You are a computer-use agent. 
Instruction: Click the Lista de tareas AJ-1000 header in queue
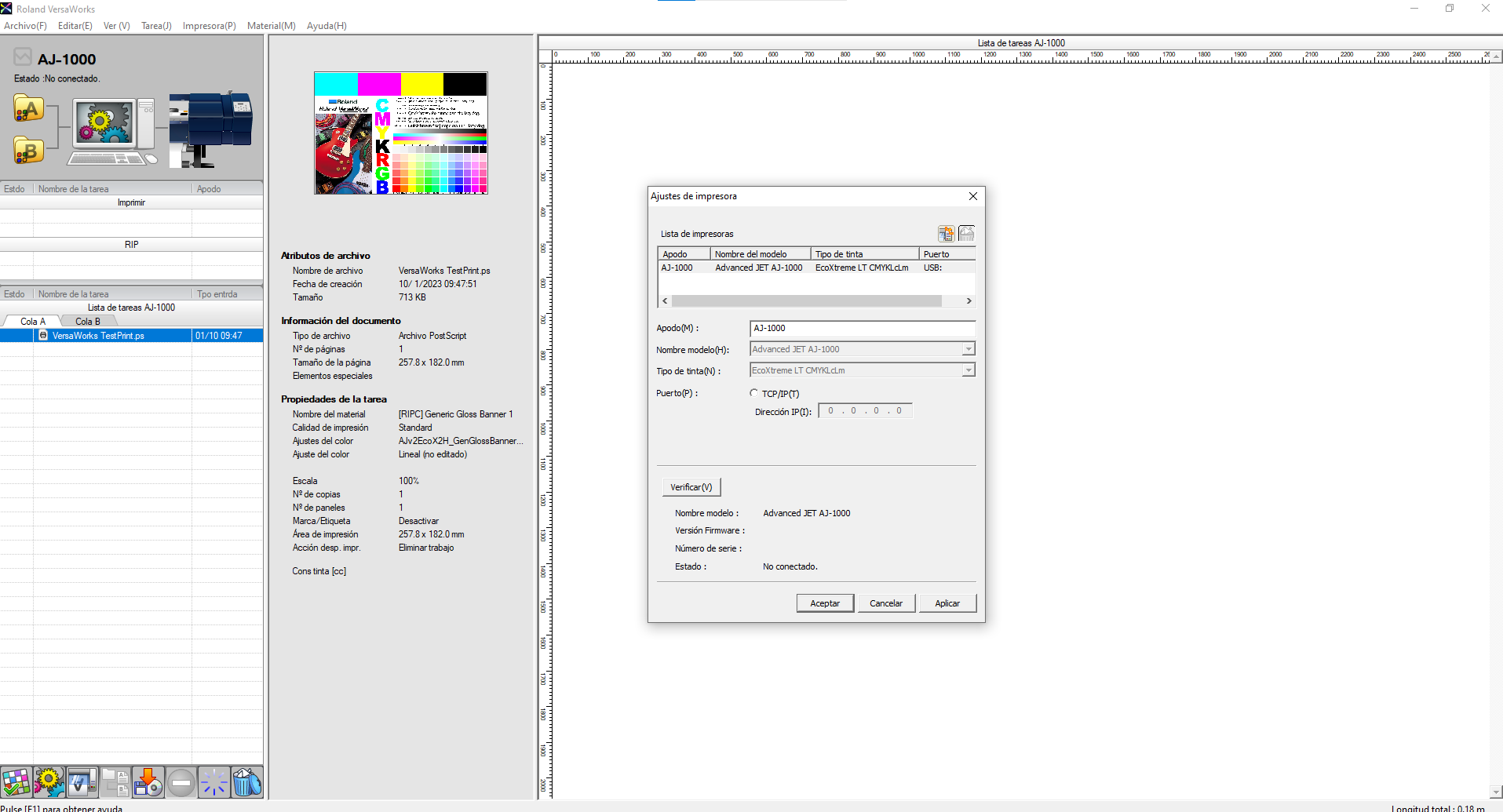point(131,308)
